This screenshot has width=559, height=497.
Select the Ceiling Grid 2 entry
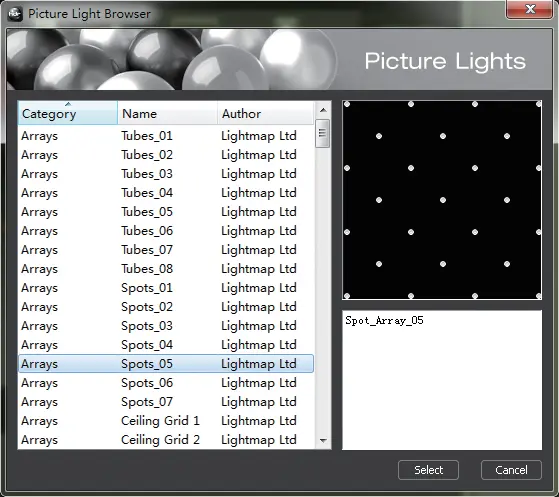point(166,440)
